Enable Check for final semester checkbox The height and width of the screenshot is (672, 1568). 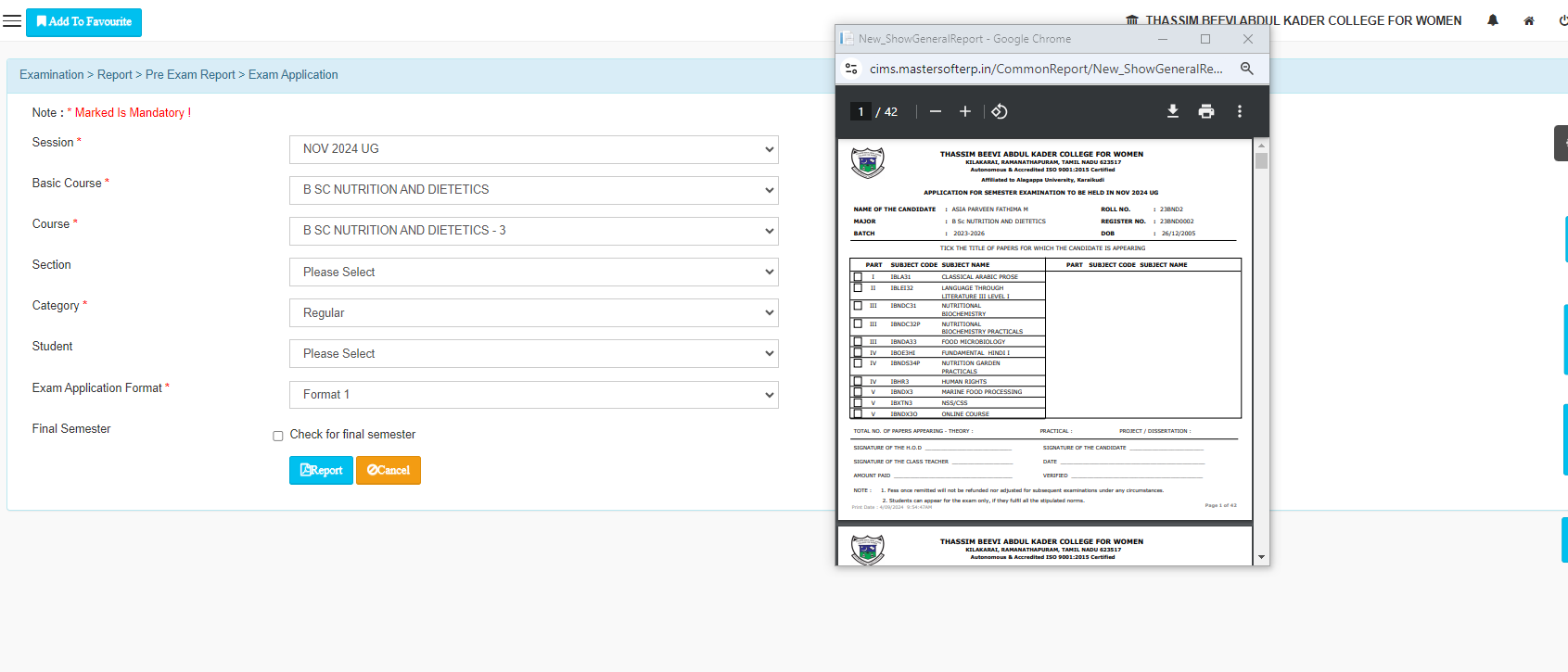point(277,436)
